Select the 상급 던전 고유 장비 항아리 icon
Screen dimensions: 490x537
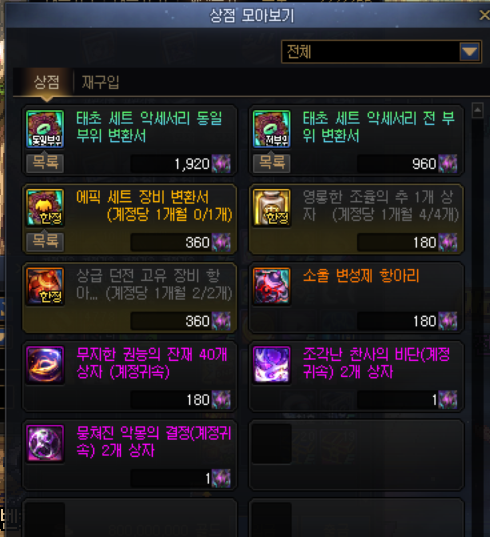point(45,286)
